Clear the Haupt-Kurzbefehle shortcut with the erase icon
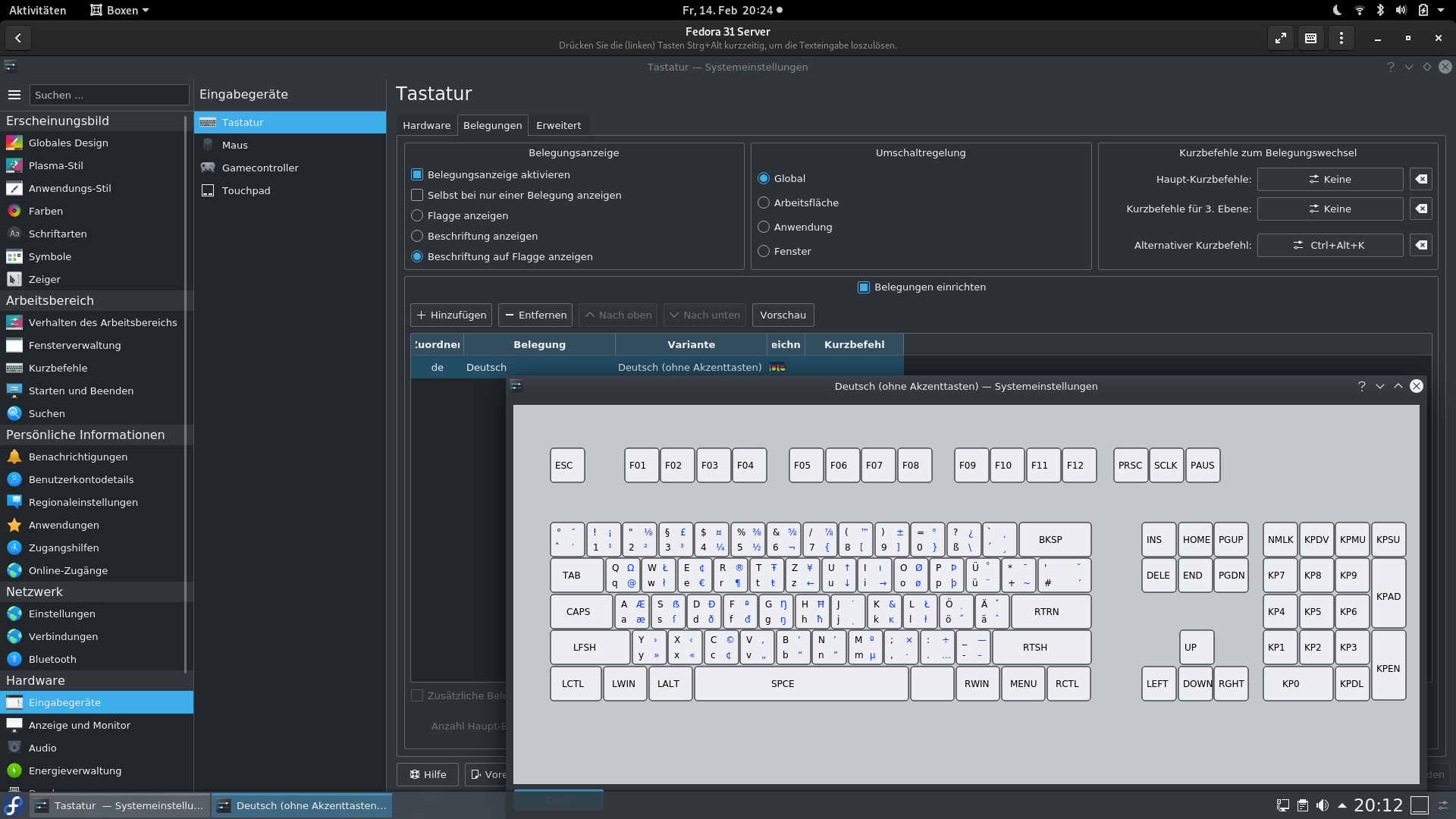Viewport: 1456px width, 819px height. point(1421,179)
